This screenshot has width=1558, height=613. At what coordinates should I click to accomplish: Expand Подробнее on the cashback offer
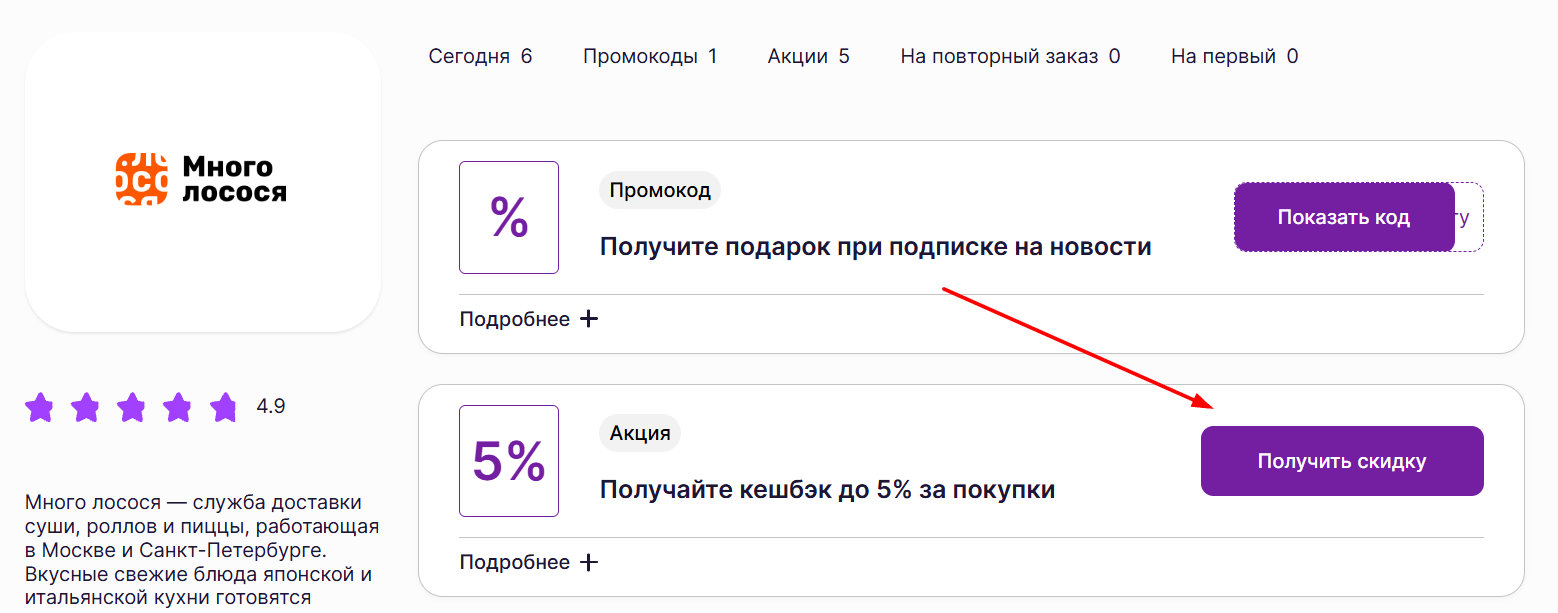(515, 562)
